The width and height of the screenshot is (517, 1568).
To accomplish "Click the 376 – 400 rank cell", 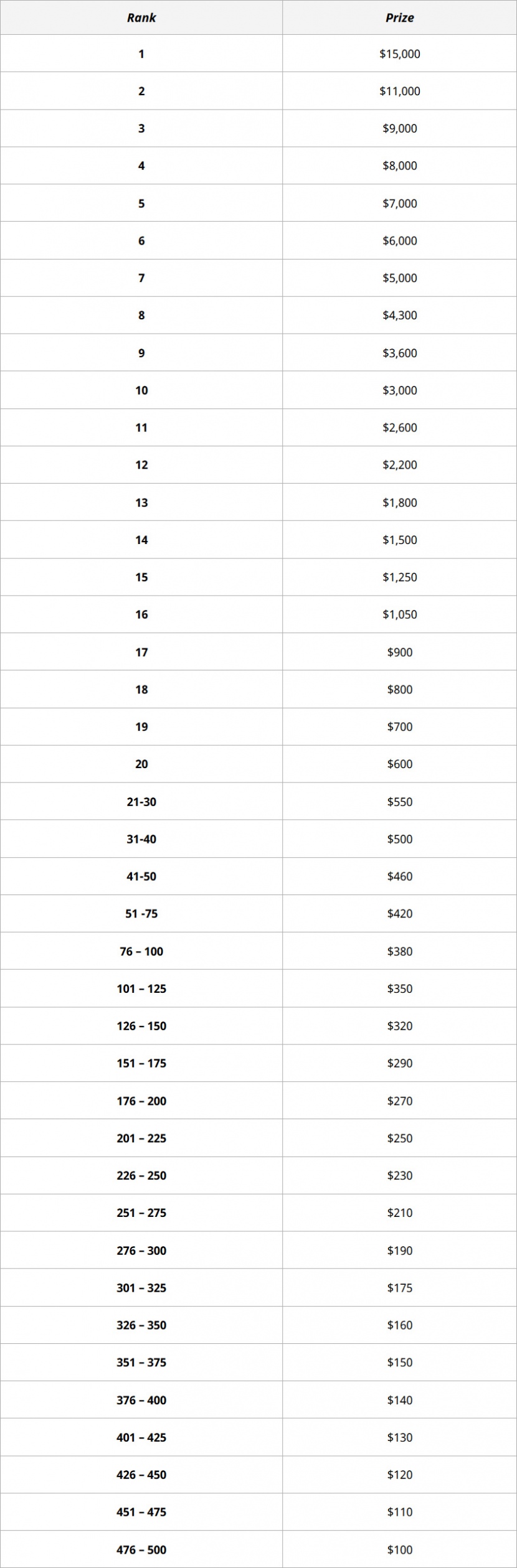I will click(141, 1400).
